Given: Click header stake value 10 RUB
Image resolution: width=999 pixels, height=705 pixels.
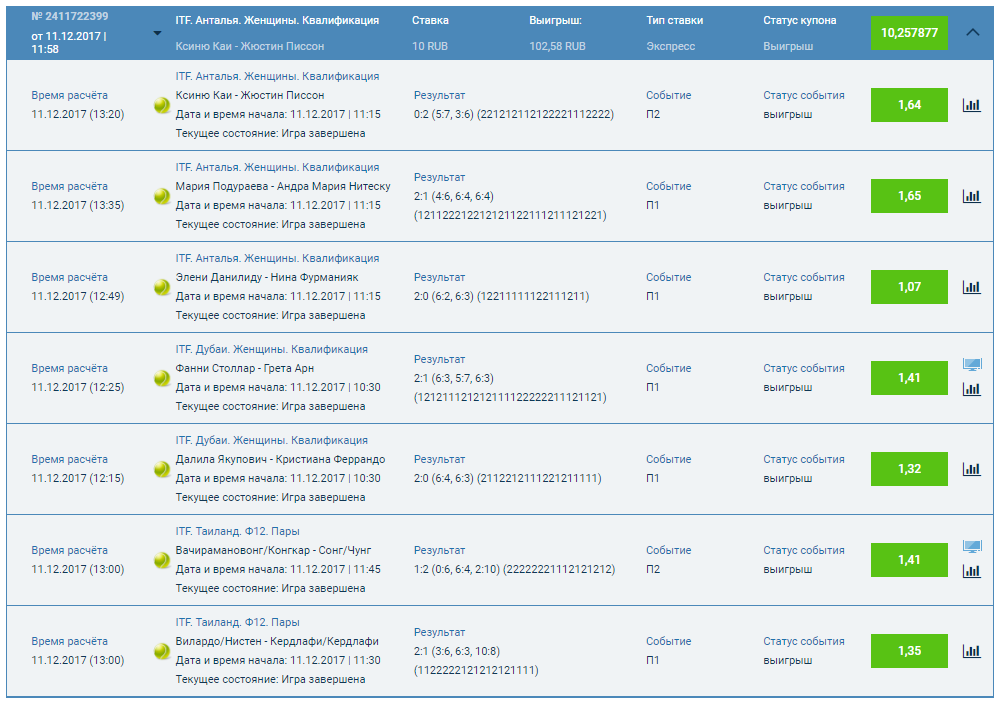Looking at the screenshot, I should 430,46.
